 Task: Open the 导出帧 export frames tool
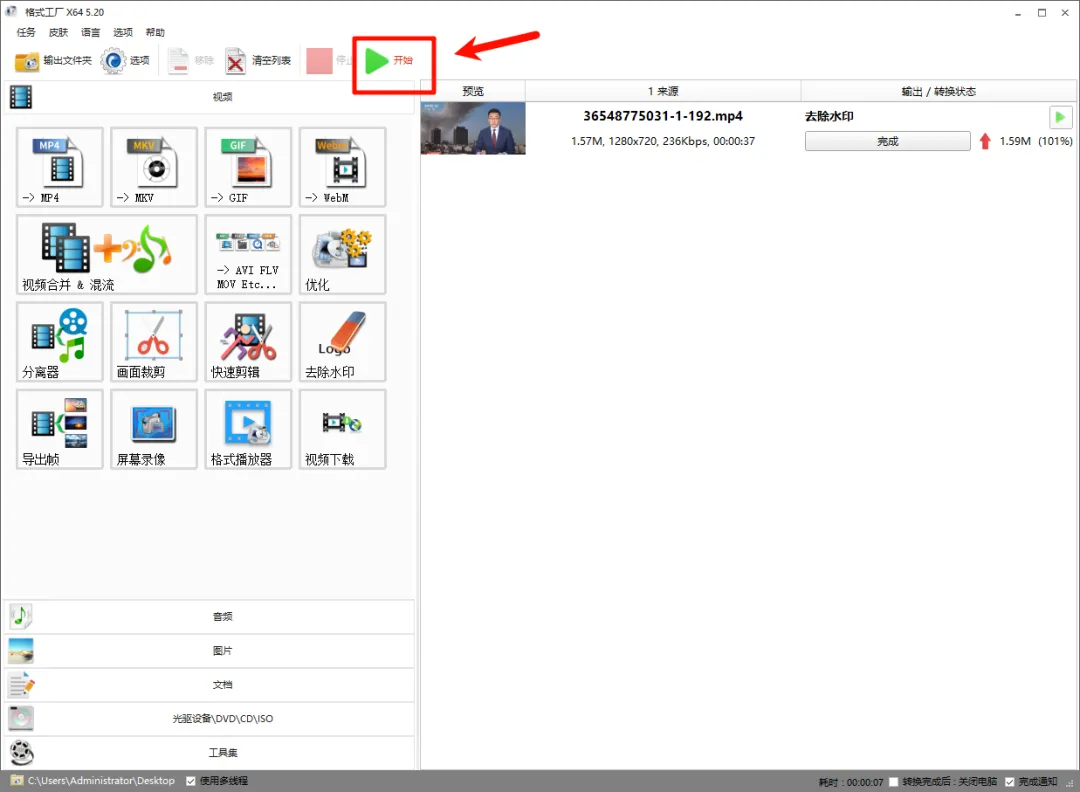pos(60,430)
